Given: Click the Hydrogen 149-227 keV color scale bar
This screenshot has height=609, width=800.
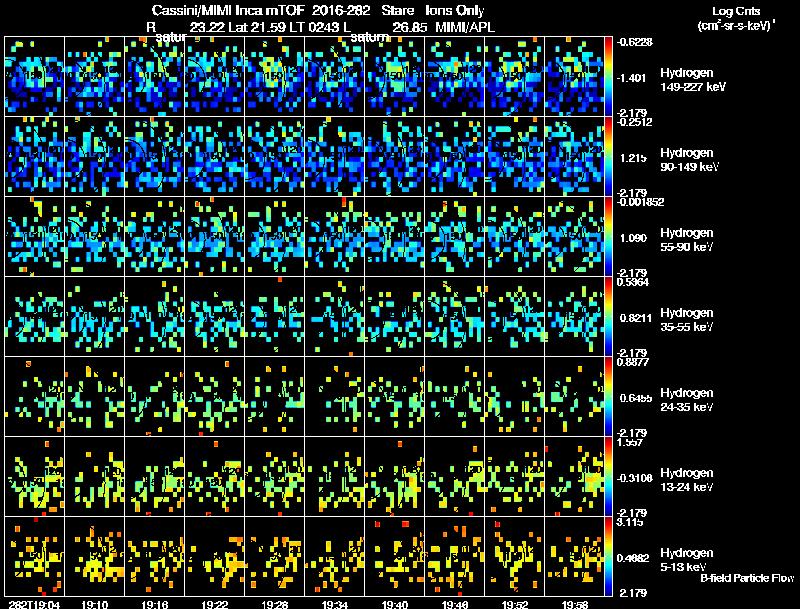Looking at the screenshot, I should point(608,77).
